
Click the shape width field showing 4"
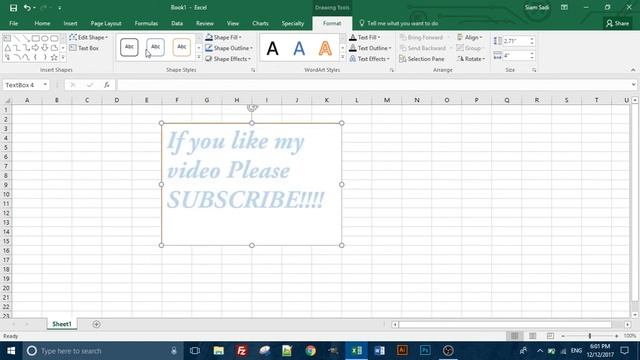[516, 56]
